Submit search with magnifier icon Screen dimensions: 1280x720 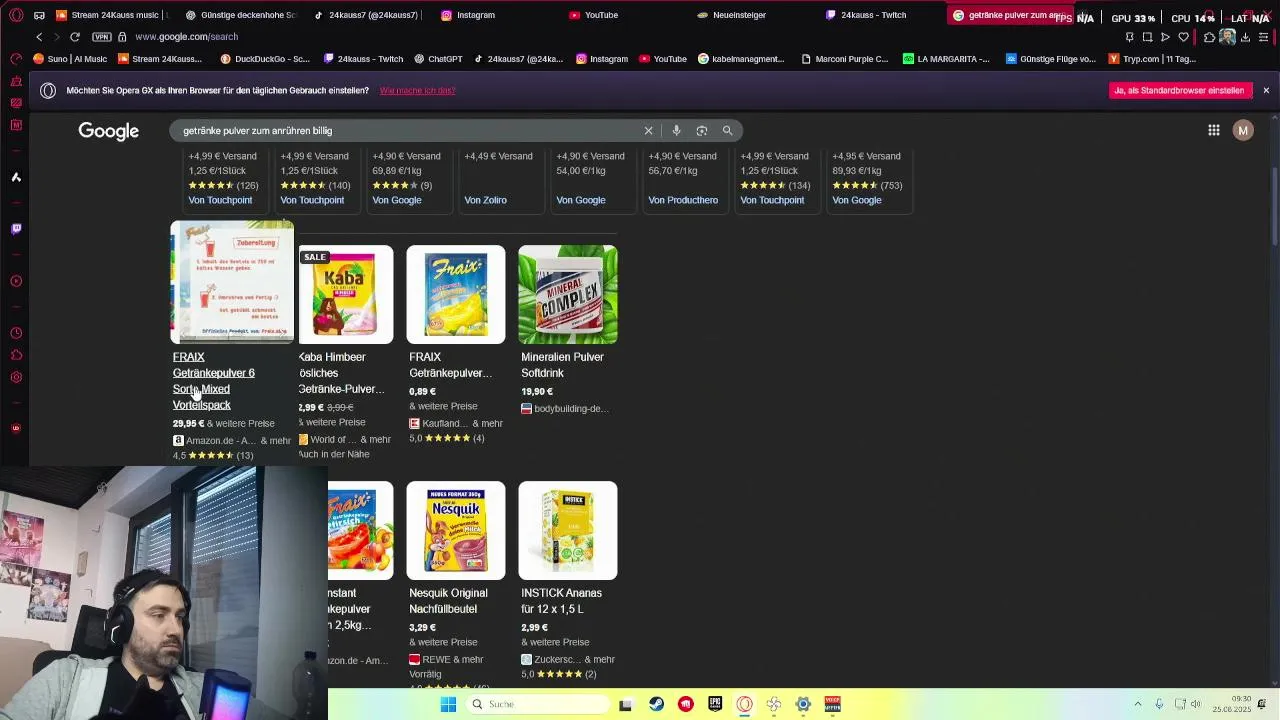[x=728, y=131]
